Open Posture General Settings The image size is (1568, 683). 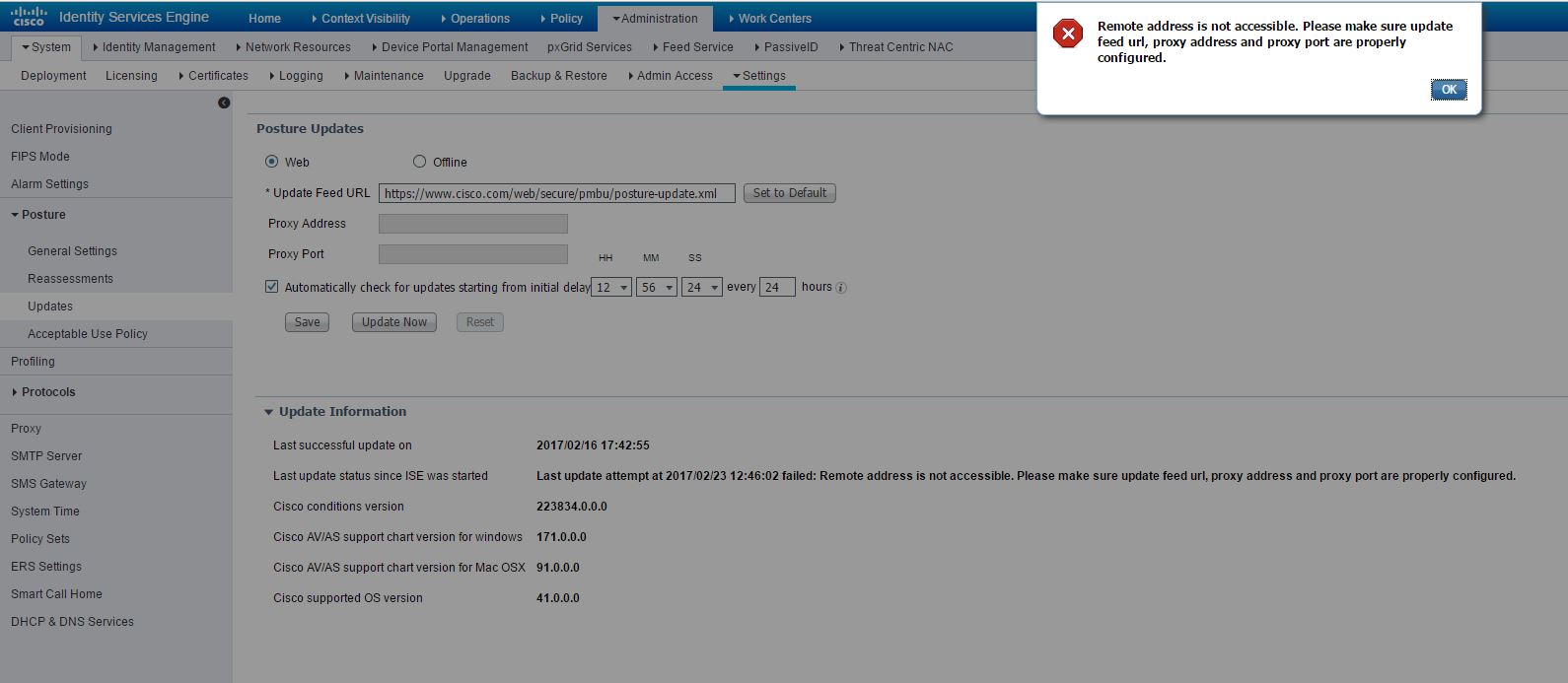(x=72, y=251)
